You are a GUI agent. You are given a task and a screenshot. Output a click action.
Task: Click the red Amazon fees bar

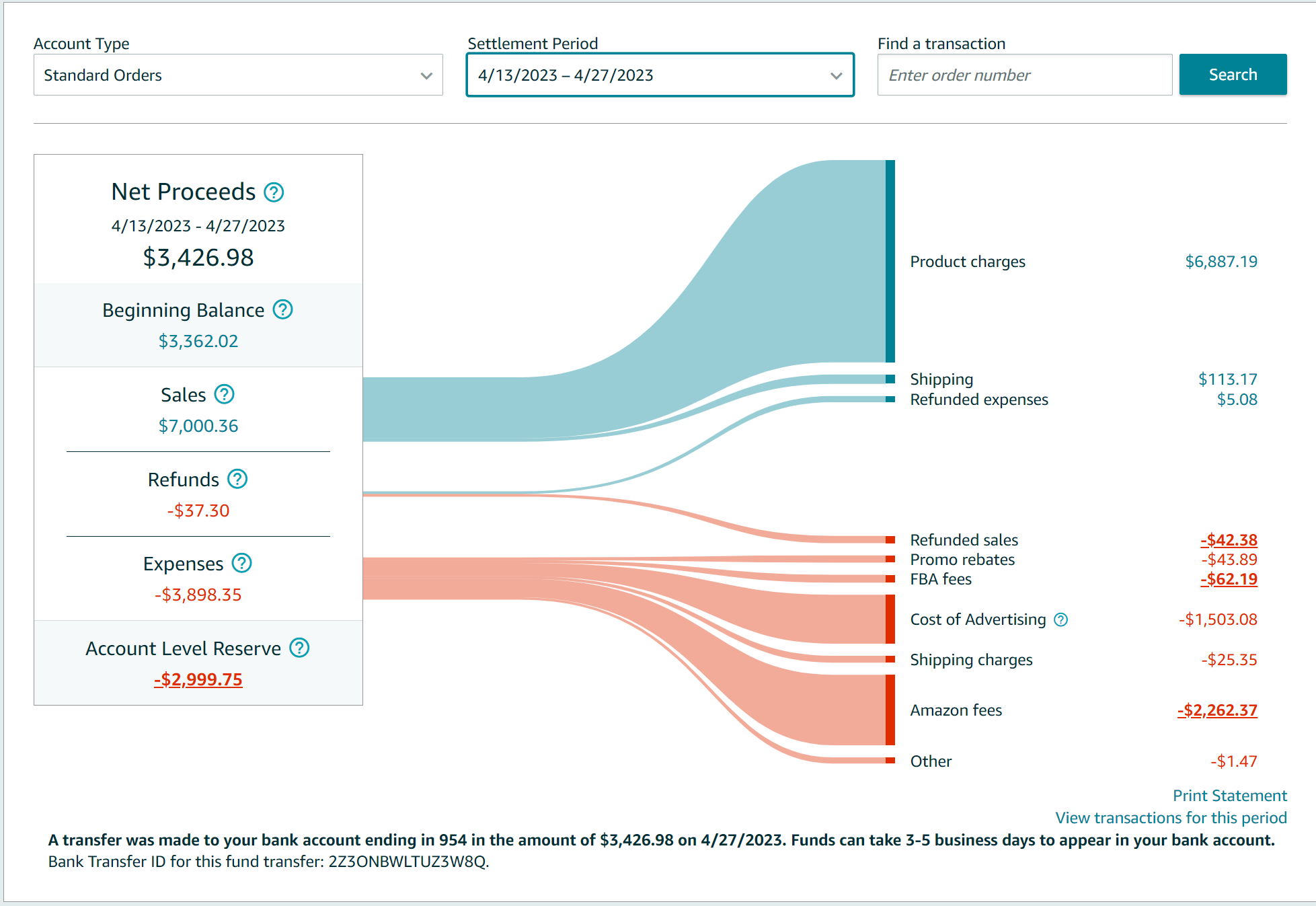coord(890,710)
